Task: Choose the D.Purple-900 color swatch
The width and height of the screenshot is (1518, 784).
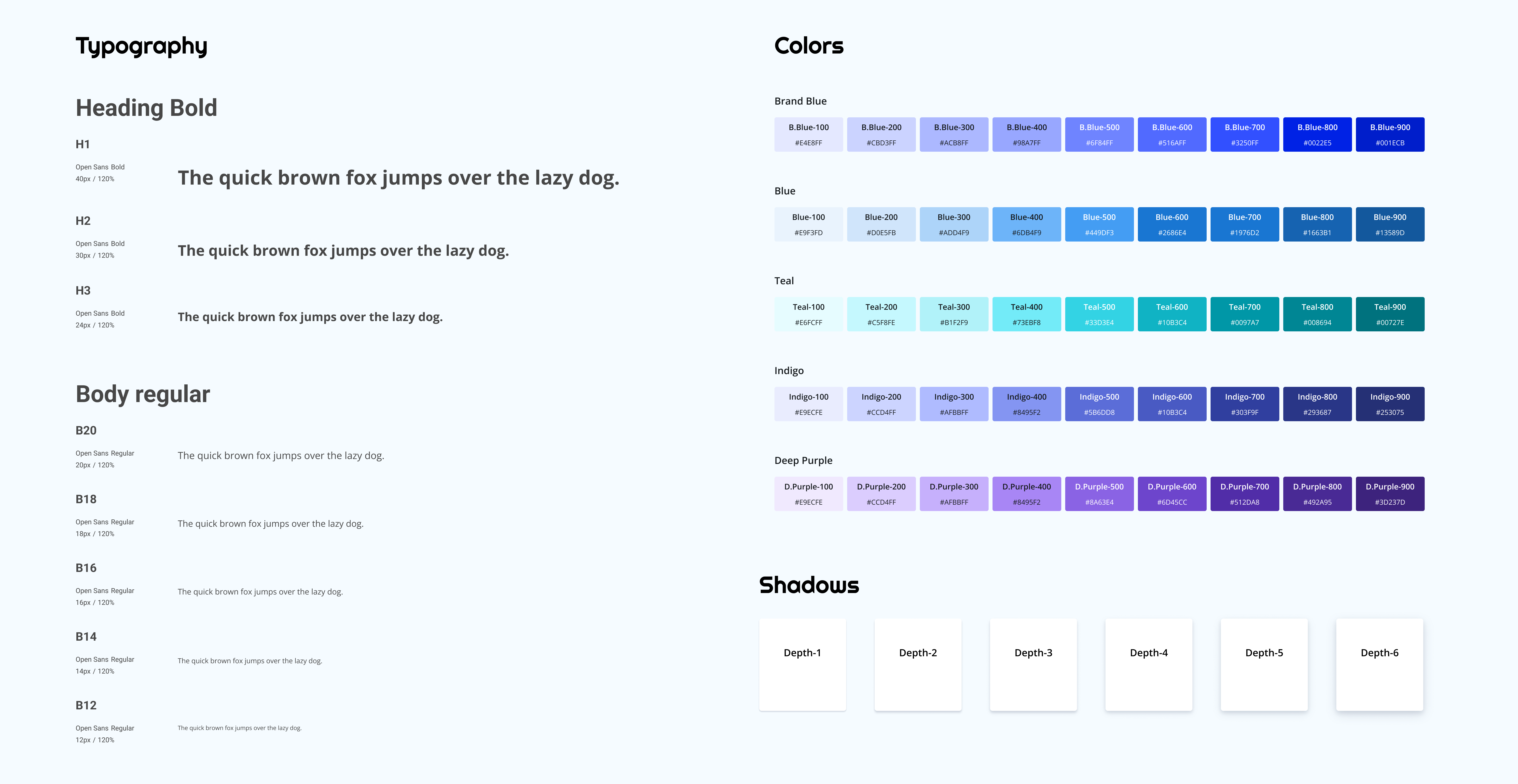Action: coord(1390,494)
